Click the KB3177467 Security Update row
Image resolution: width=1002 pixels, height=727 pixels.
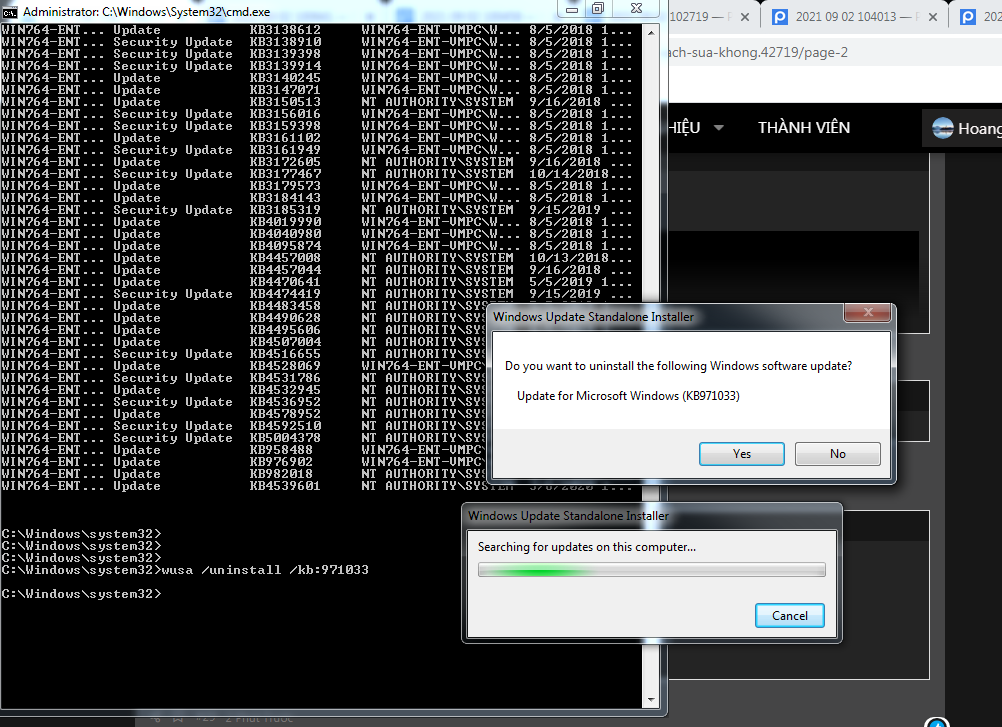point(317,174)
